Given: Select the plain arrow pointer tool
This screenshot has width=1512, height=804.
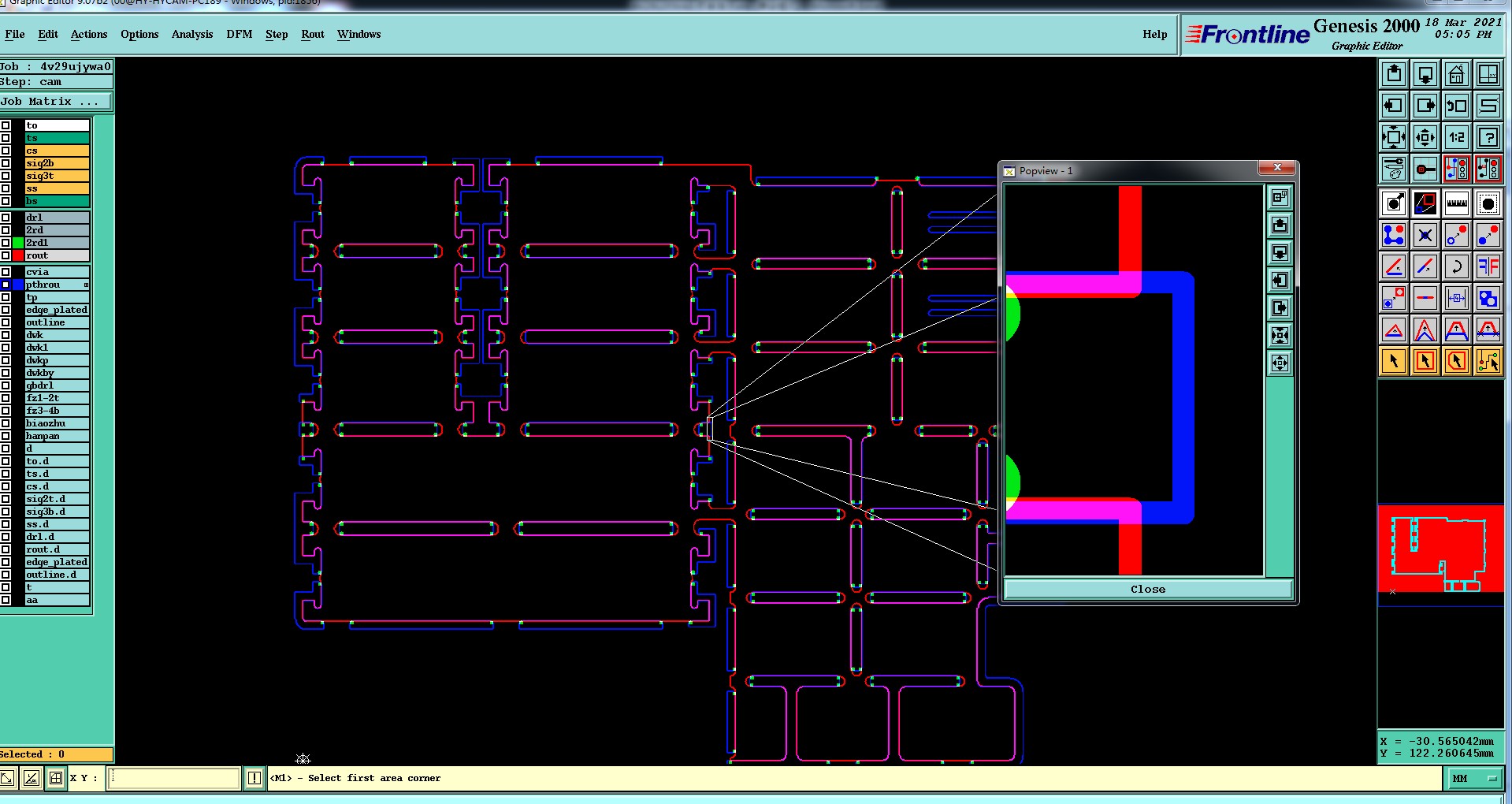Looking at the screenshot, I should point(1394,361).
